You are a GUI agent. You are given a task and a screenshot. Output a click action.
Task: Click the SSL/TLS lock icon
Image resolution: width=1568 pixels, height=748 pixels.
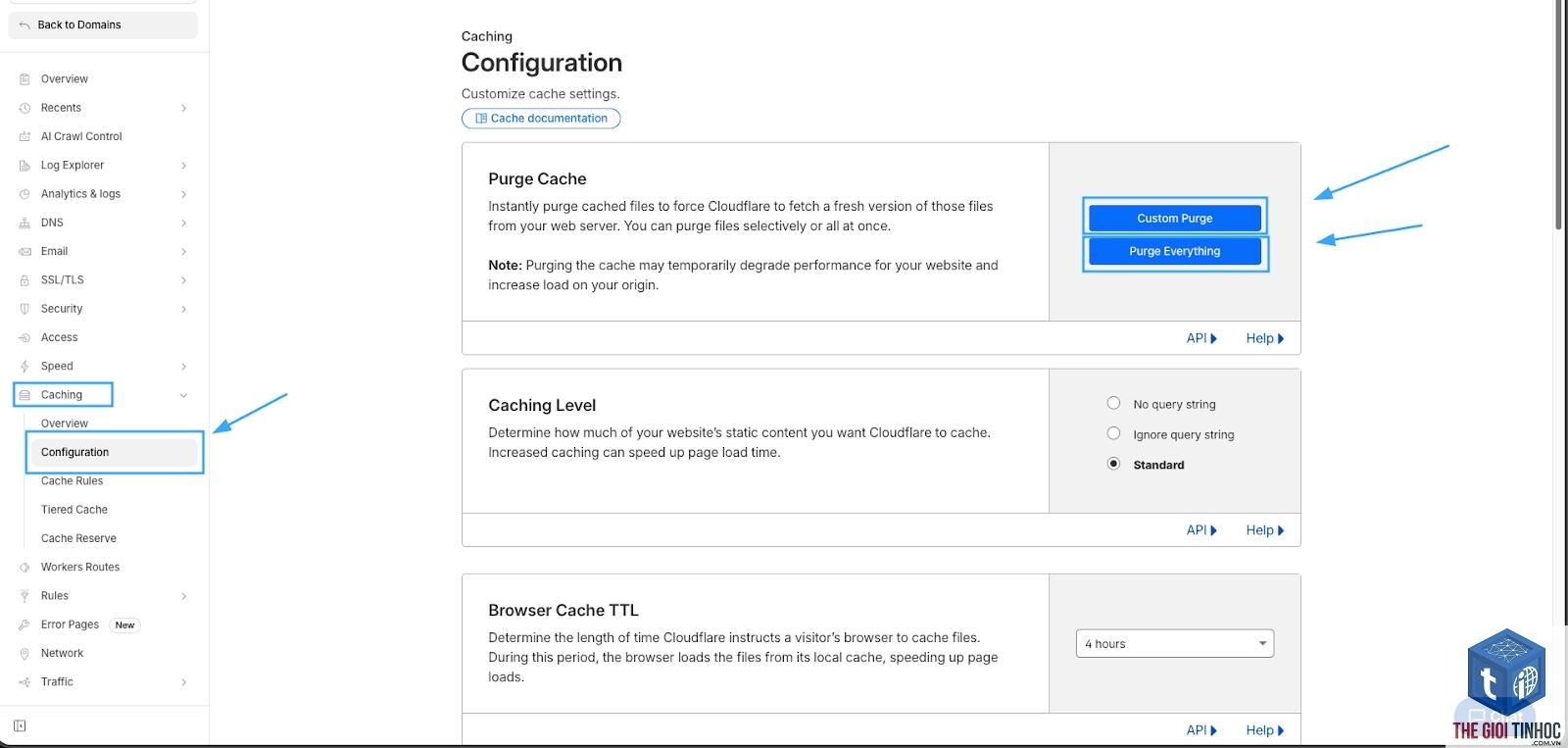click(x=24, y=280)
